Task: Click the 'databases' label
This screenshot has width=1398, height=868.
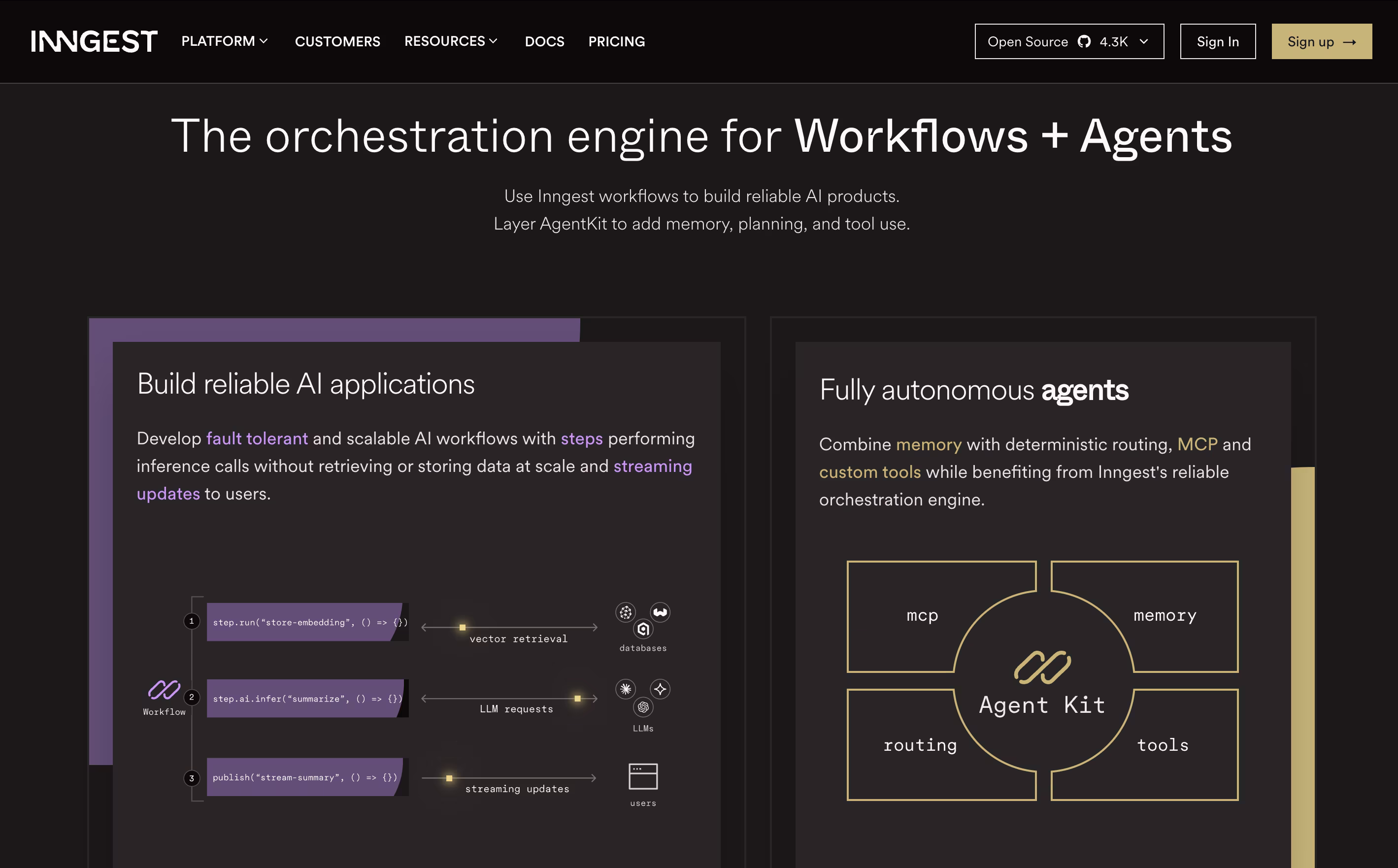Action: 643,648
